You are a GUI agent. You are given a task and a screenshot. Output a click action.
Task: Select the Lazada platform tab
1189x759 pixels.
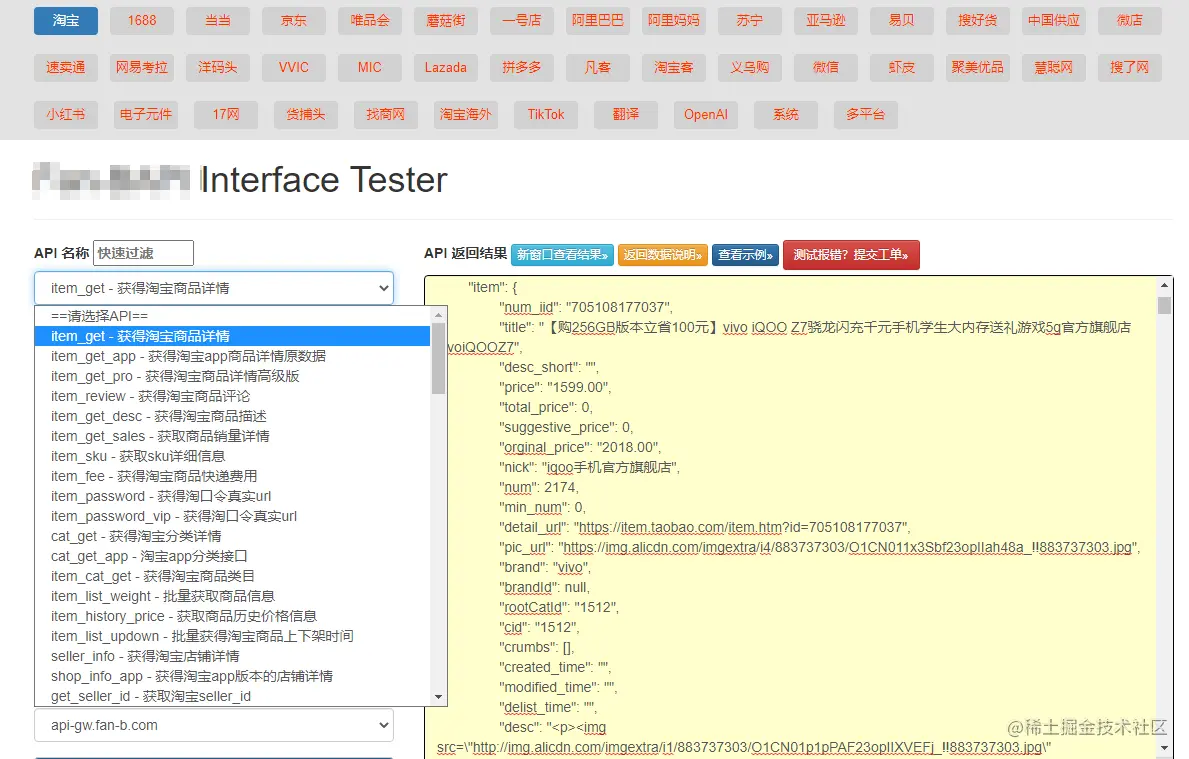pyautogui.click(x=446, y=67)
